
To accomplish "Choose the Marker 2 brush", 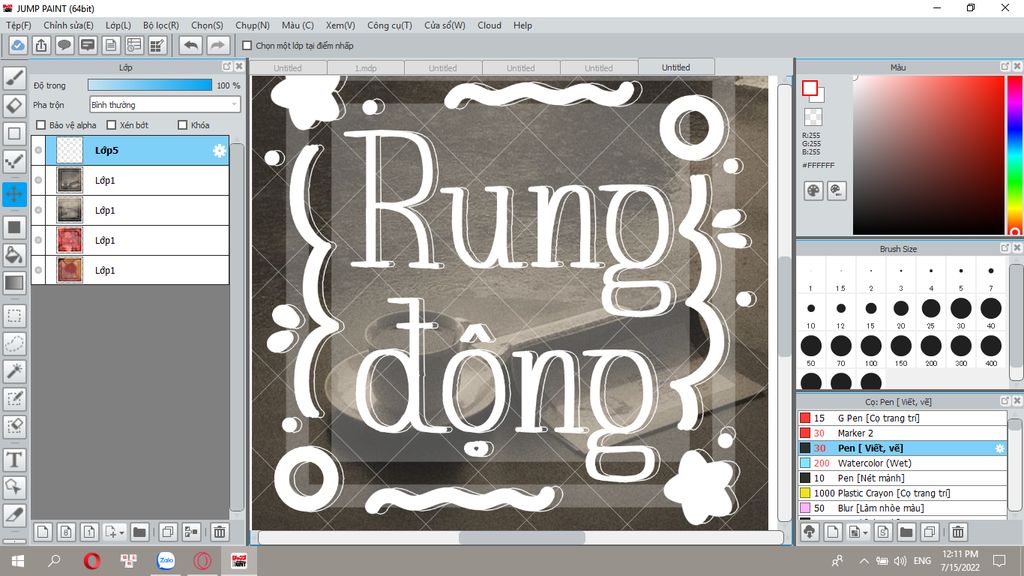I will tap(902, 433).
